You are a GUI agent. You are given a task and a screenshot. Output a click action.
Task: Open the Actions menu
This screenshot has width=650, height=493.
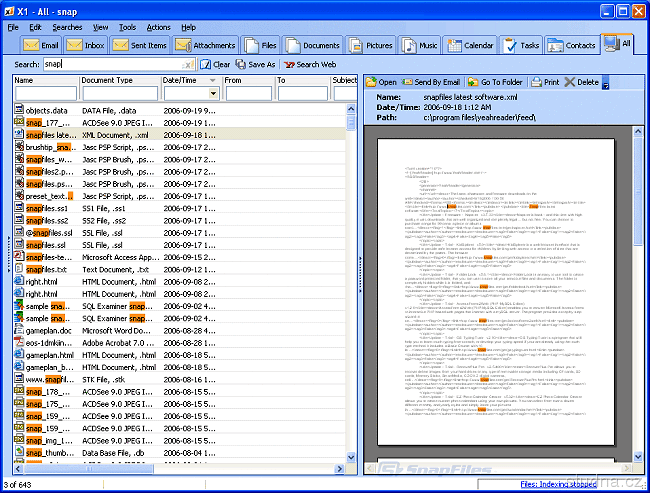point(158,27)
